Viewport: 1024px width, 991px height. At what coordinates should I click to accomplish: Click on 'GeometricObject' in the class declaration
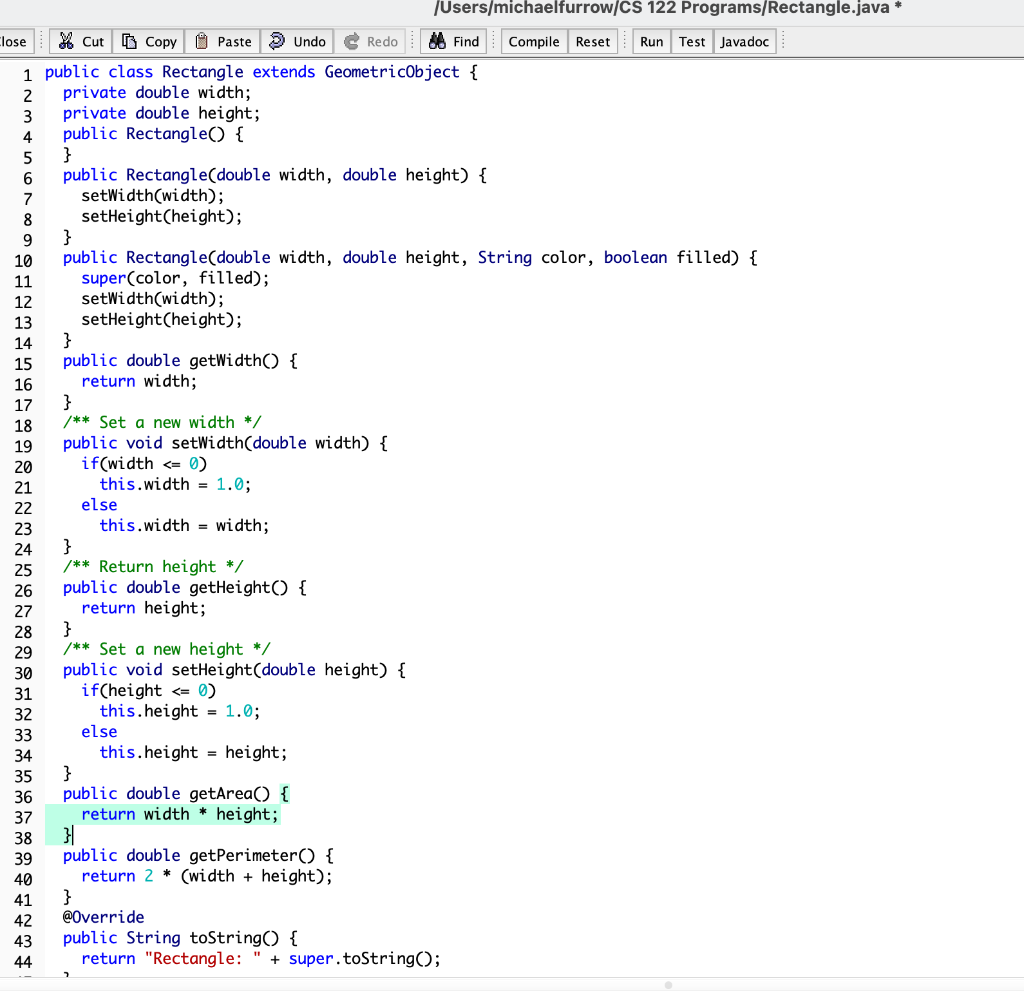click(392, 72)
